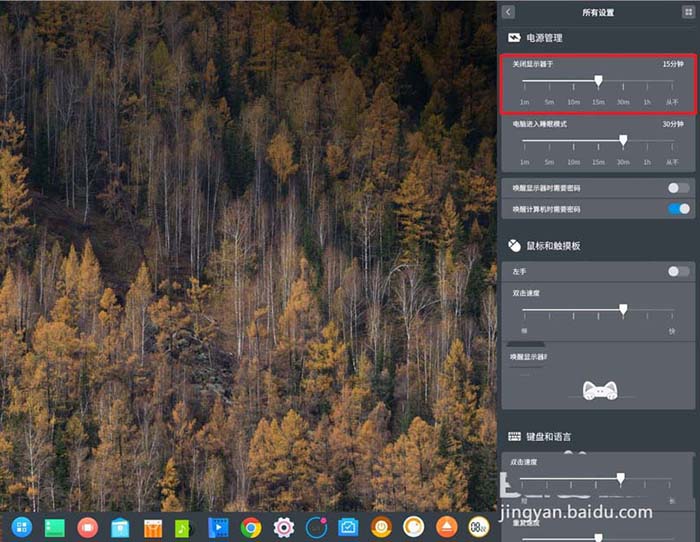Image resolution: width=700 pixels, height=542 pixels.
Task: Click the 所有设置 panel title
Action: click(598, 13)
